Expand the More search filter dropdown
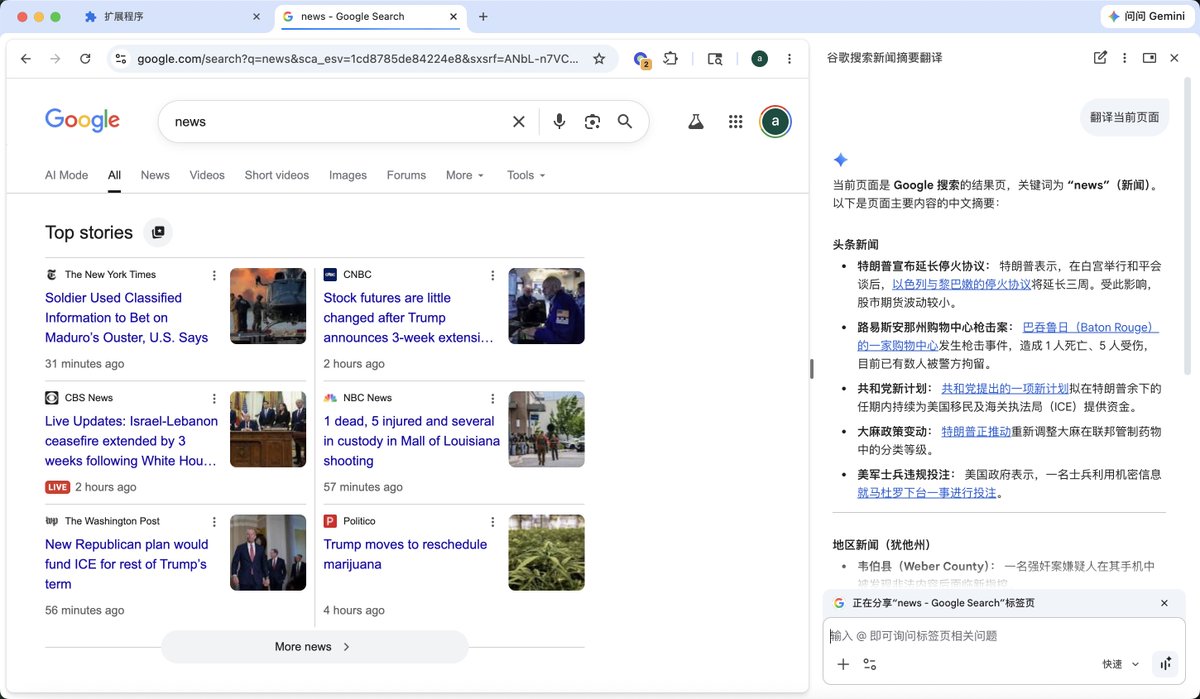The height and width of the screenshot is (699, 1200). pos(465,175)
